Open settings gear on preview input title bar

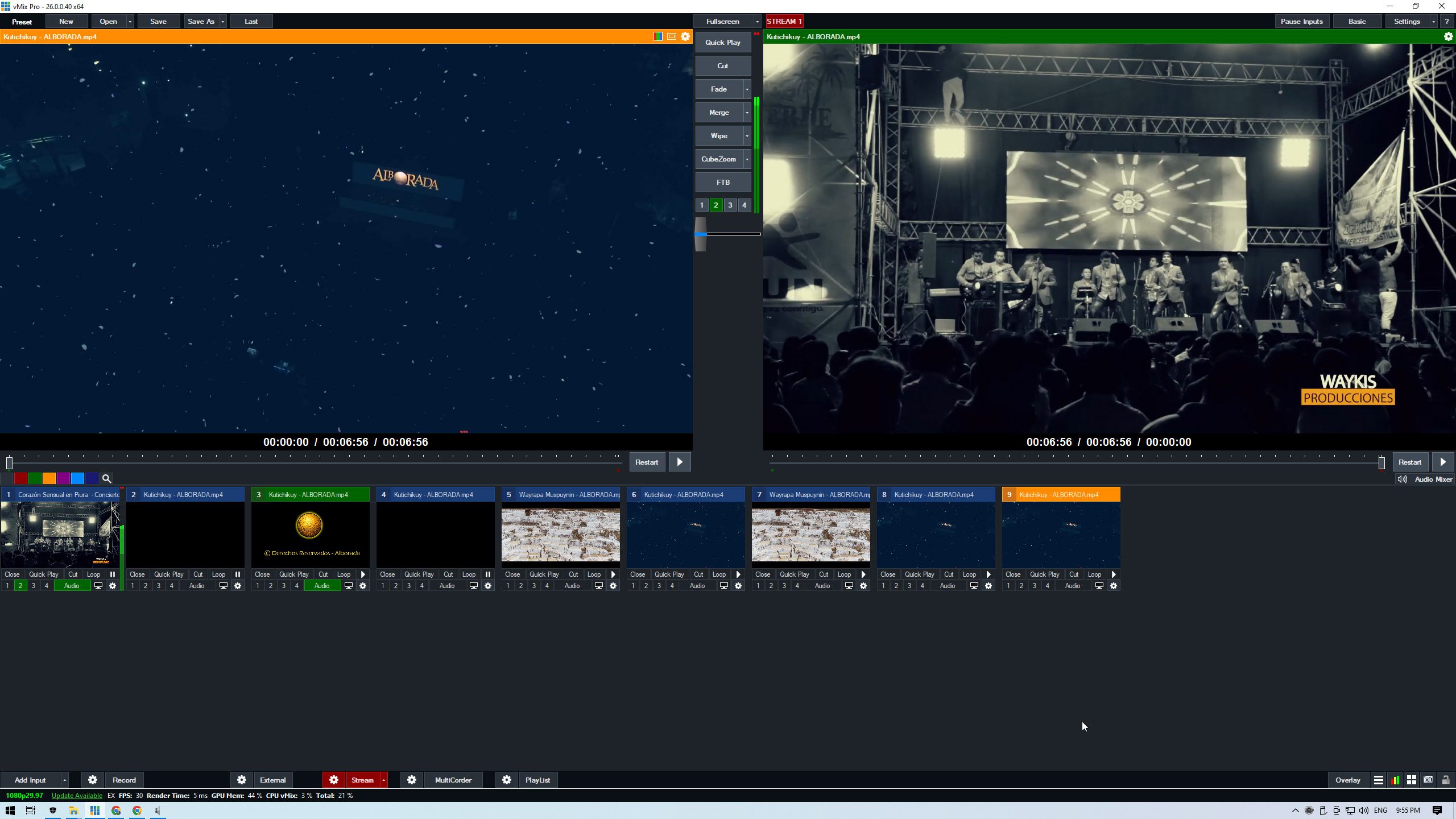click(685, 36)
